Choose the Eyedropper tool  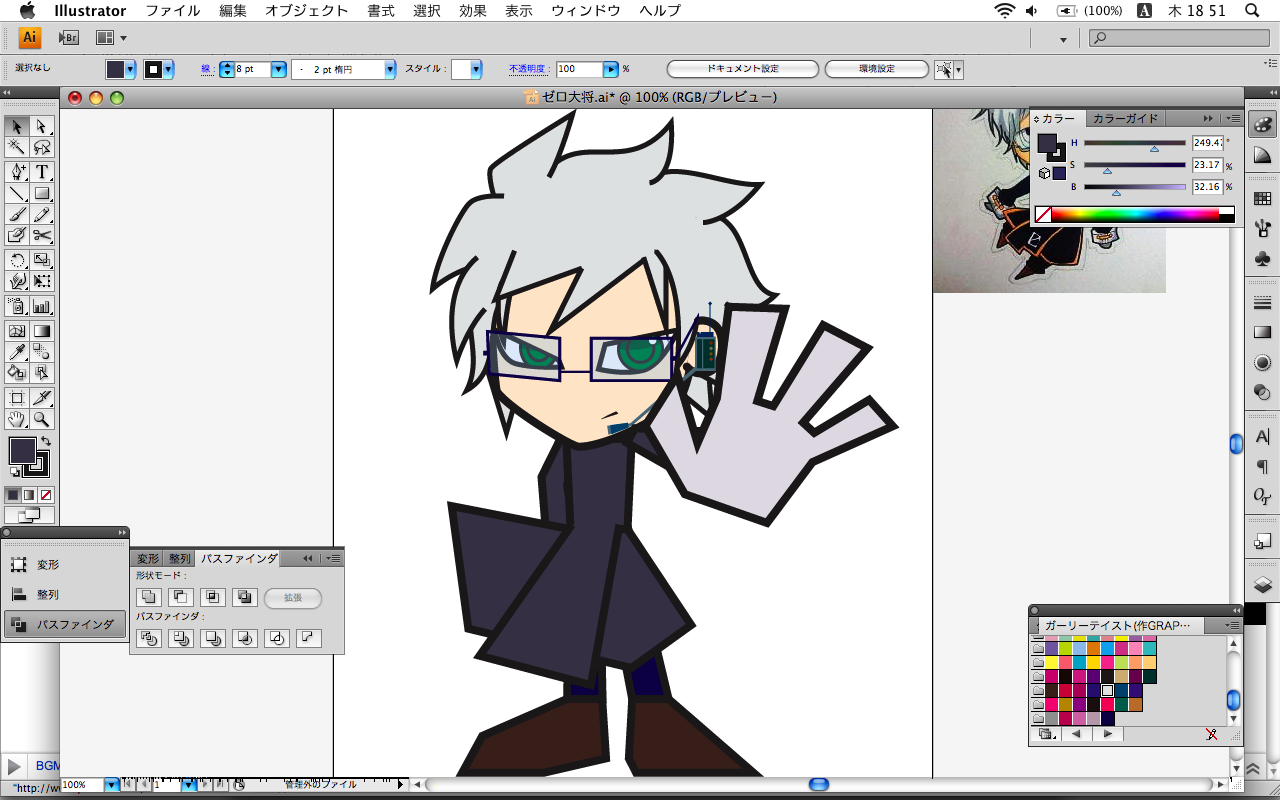click(17, 351)
